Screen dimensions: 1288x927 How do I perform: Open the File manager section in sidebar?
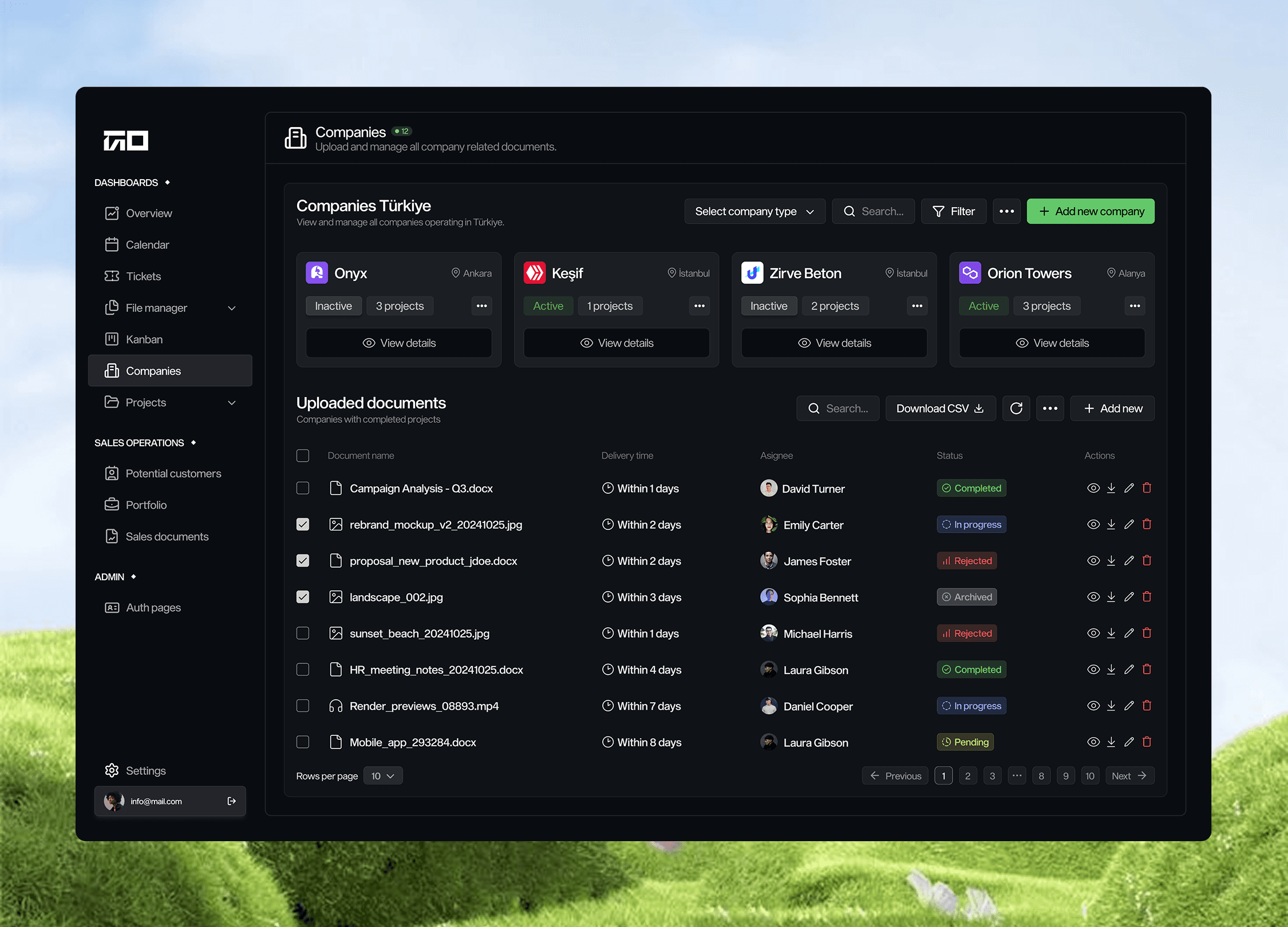[156, 307]
